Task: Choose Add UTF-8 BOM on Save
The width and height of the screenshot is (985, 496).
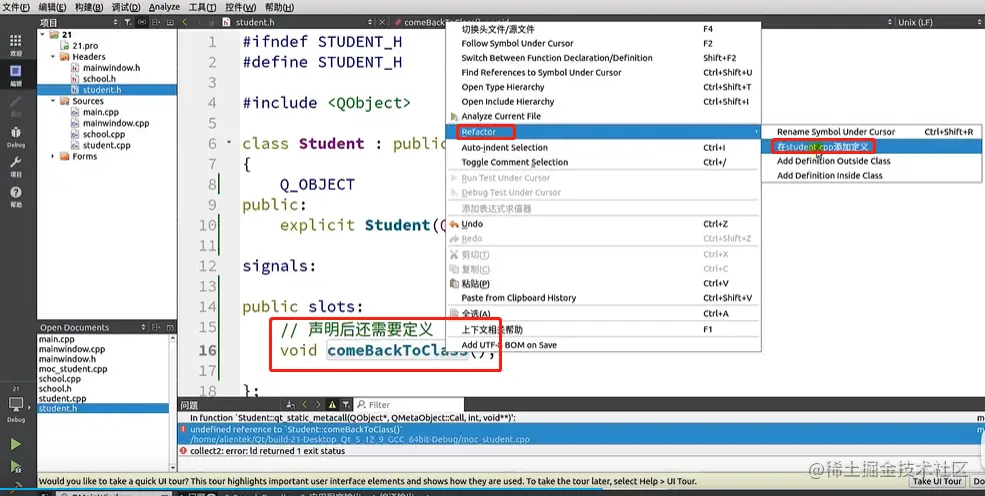Action: point(604,345)
